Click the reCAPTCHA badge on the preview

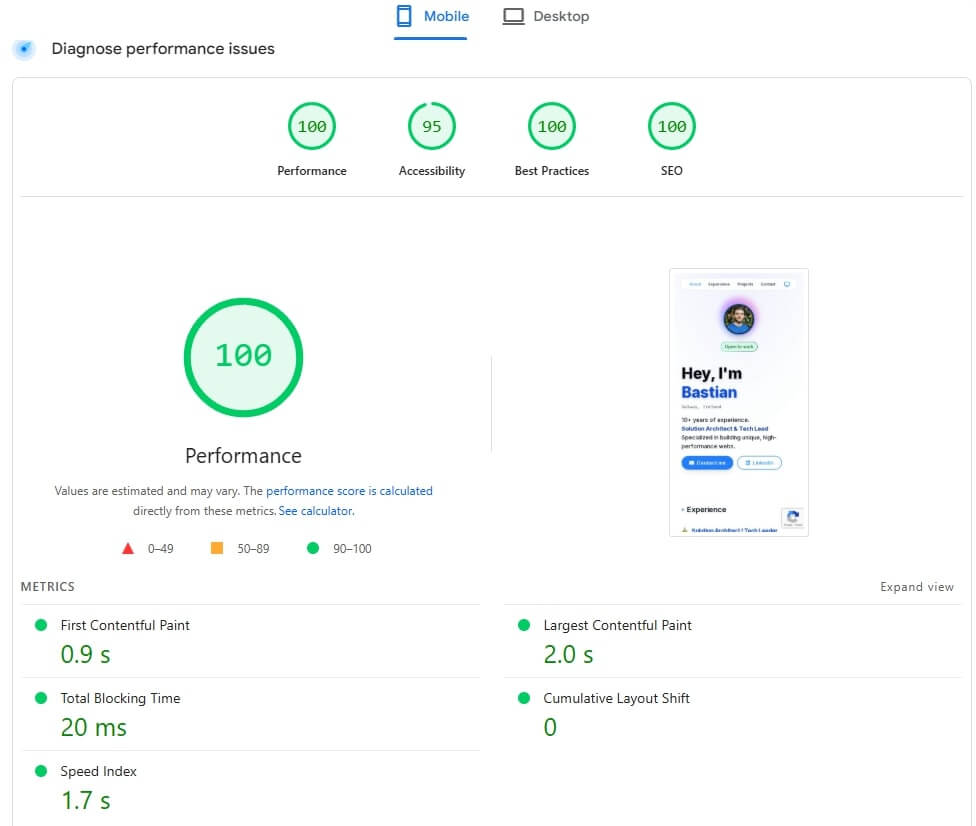tap(793, 518)
